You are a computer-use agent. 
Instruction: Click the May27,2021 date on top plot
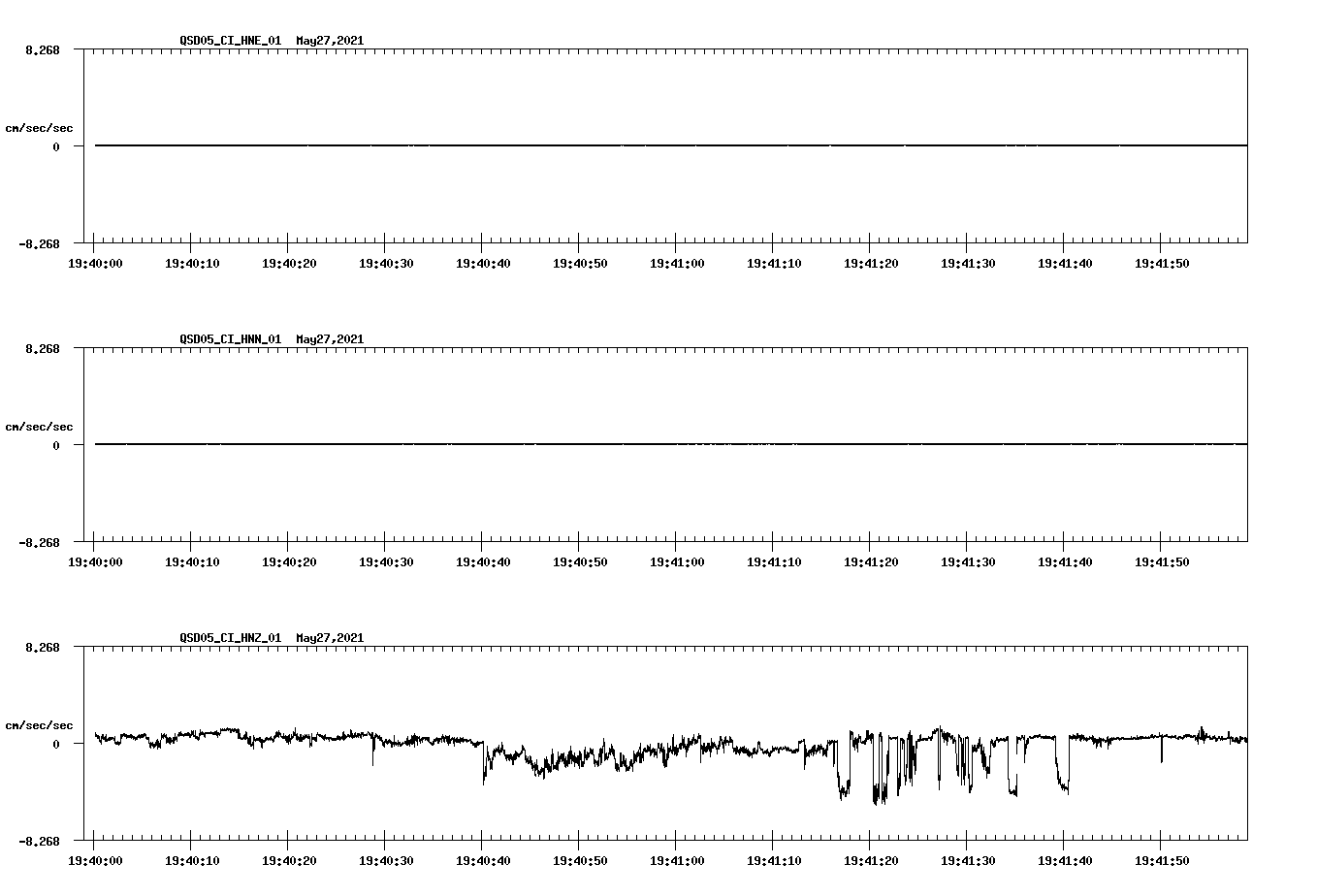(330, 41)
